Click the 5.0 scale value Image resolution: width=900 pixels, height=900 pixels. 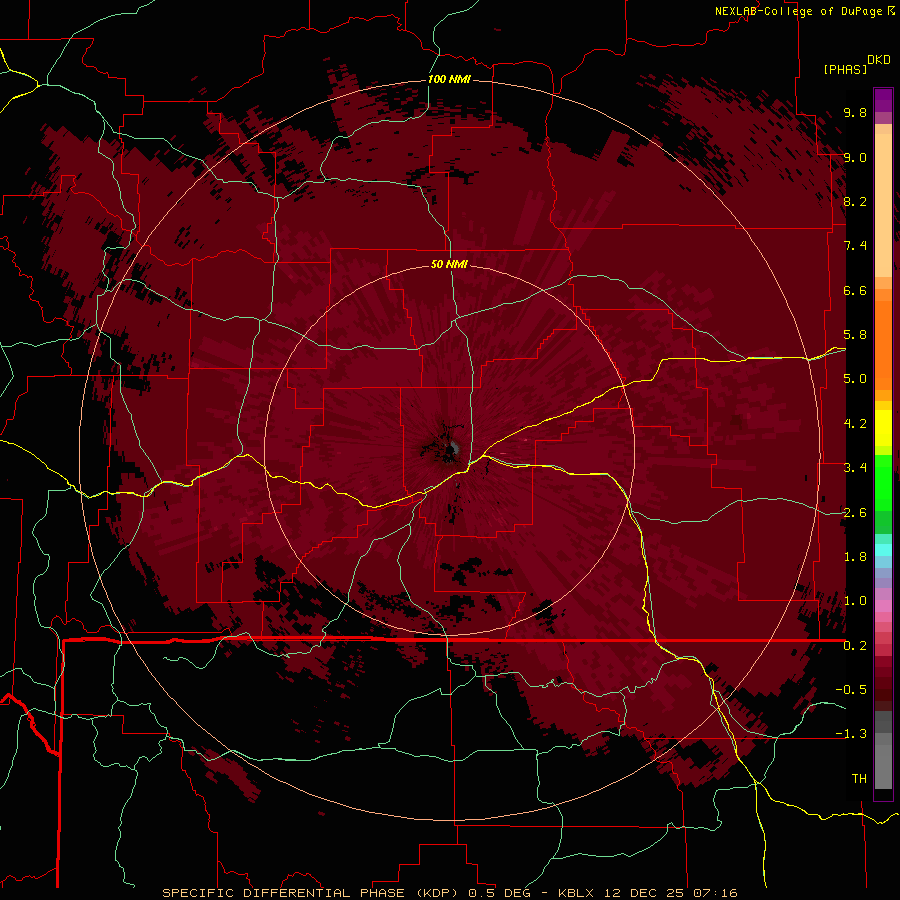coord(855,379)
